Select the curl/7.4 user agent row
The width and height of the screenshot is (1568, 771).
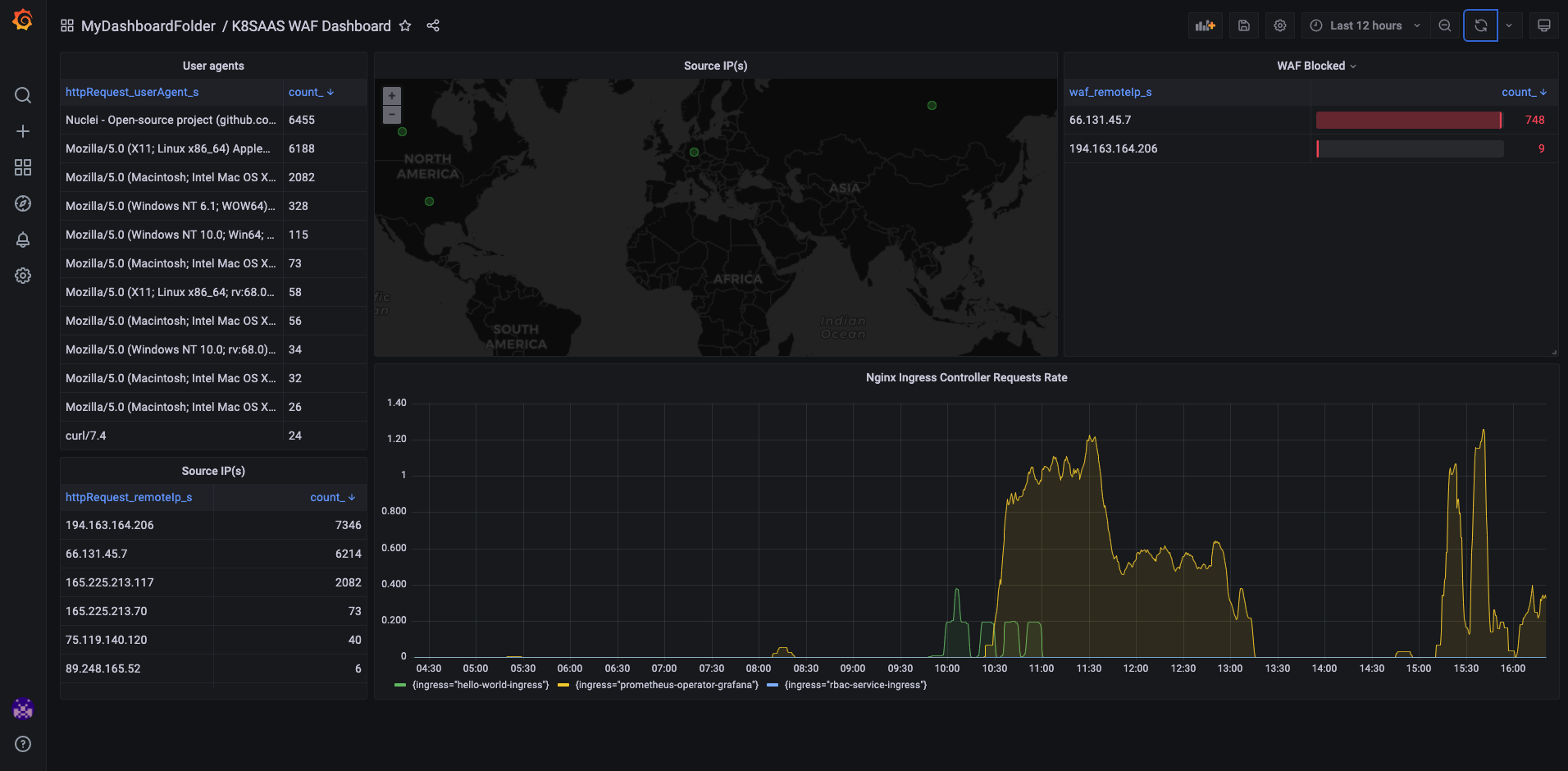[x=213, y=436]
